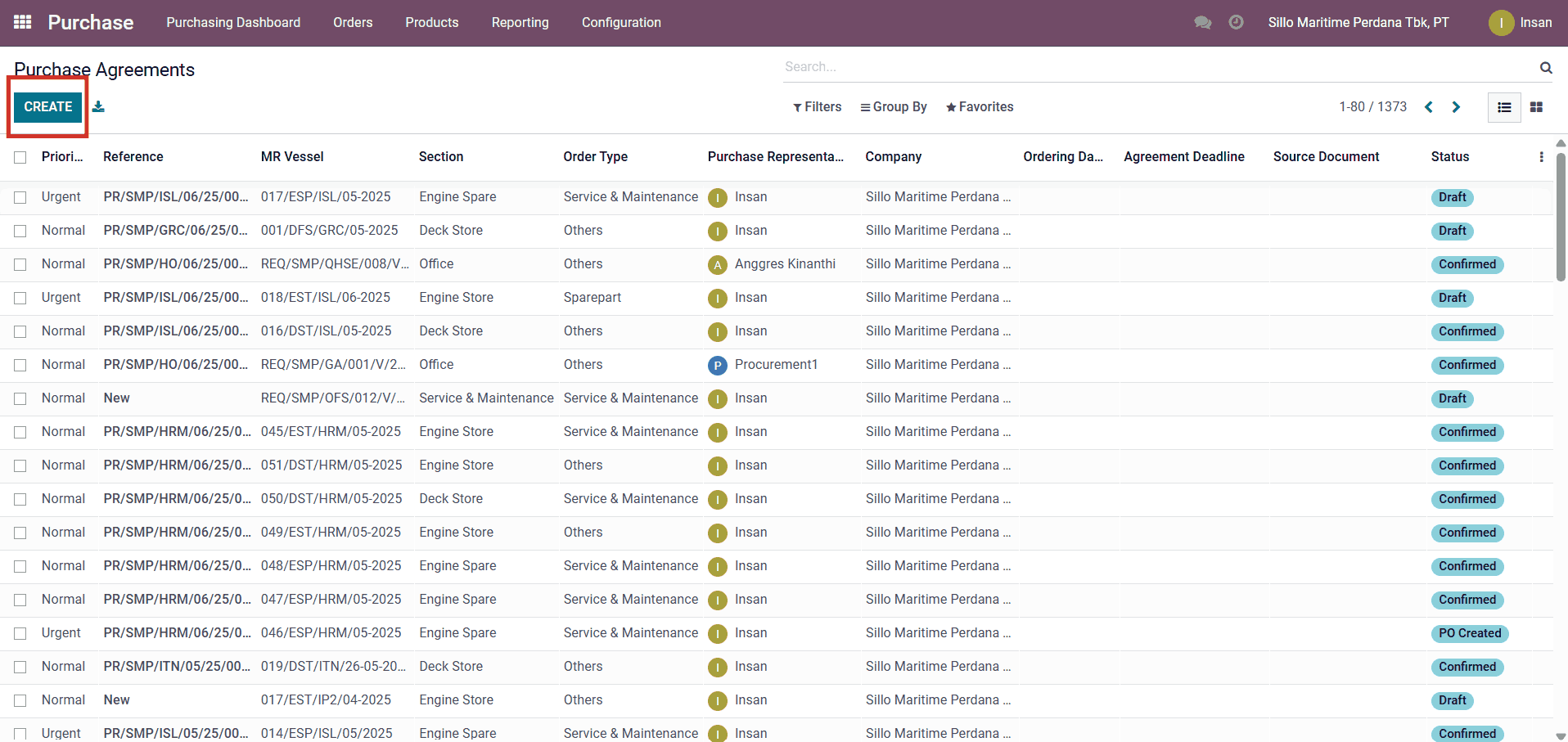The height and width of the screenshot is (742, 1568).
Task: Open the Orders menu
Action: pyautogui.click(x=353, y=22)
